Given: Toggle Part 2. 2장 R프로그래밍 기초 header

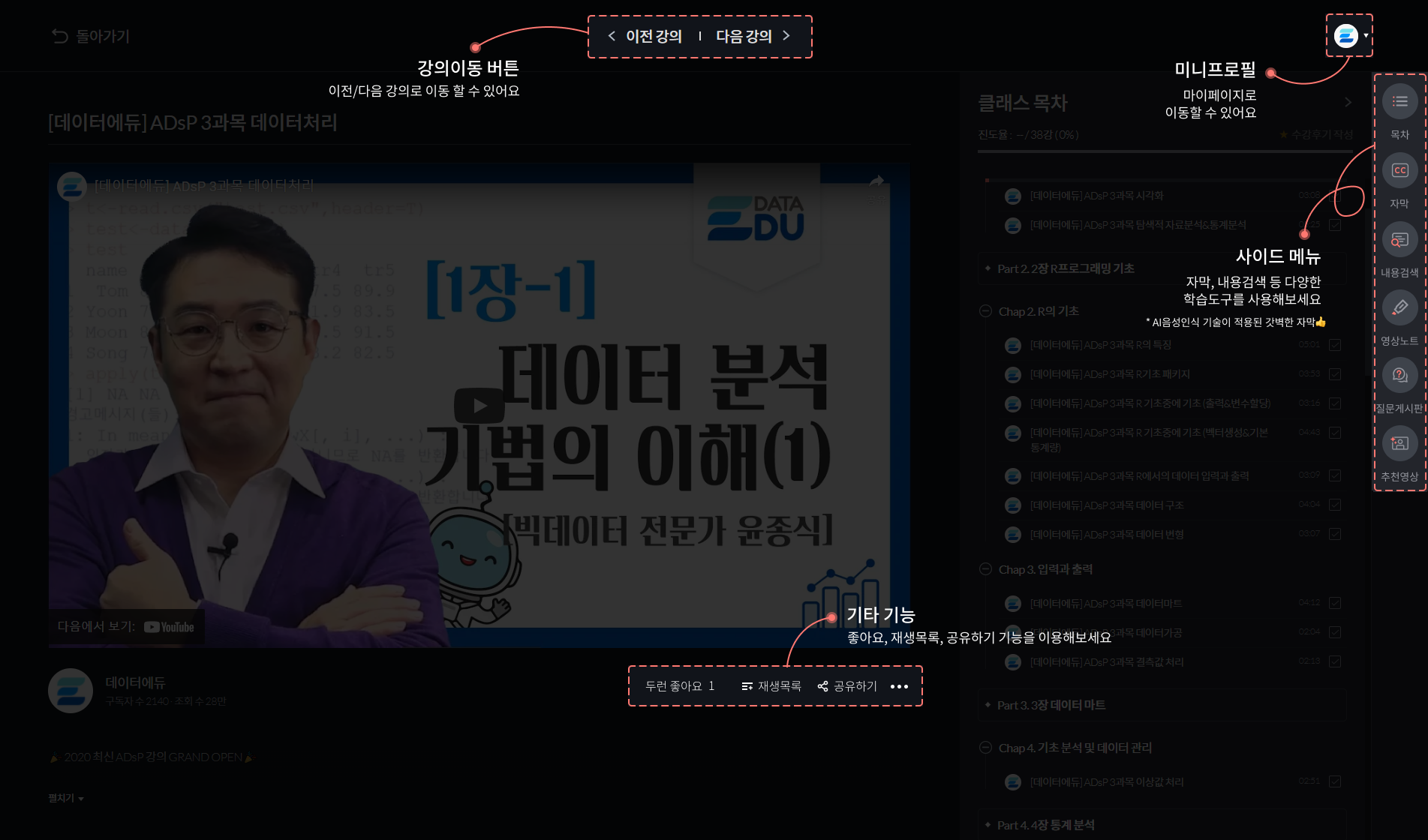Looking at the screenshot, I should [1162, 268].
